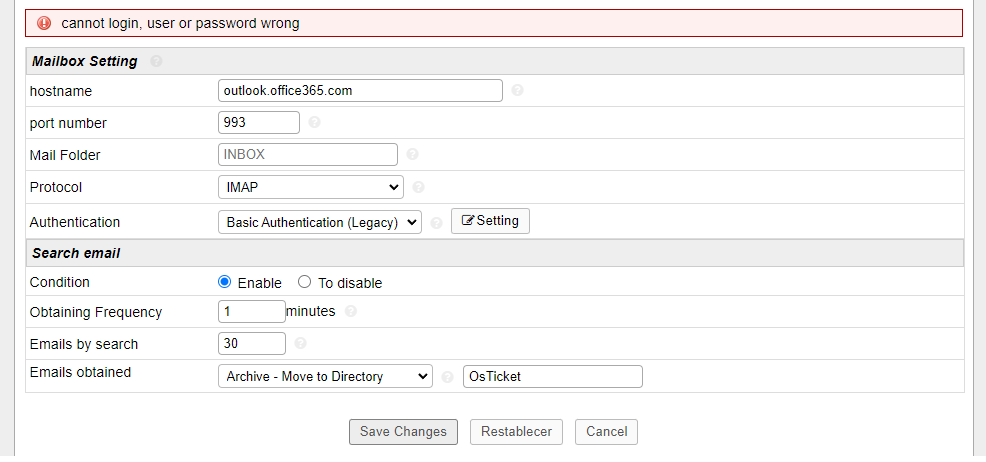The image size is (986, 462).
Task: Click help icon beside Mail Folder field
Action: pyautogui.click(x=412, y=155)
